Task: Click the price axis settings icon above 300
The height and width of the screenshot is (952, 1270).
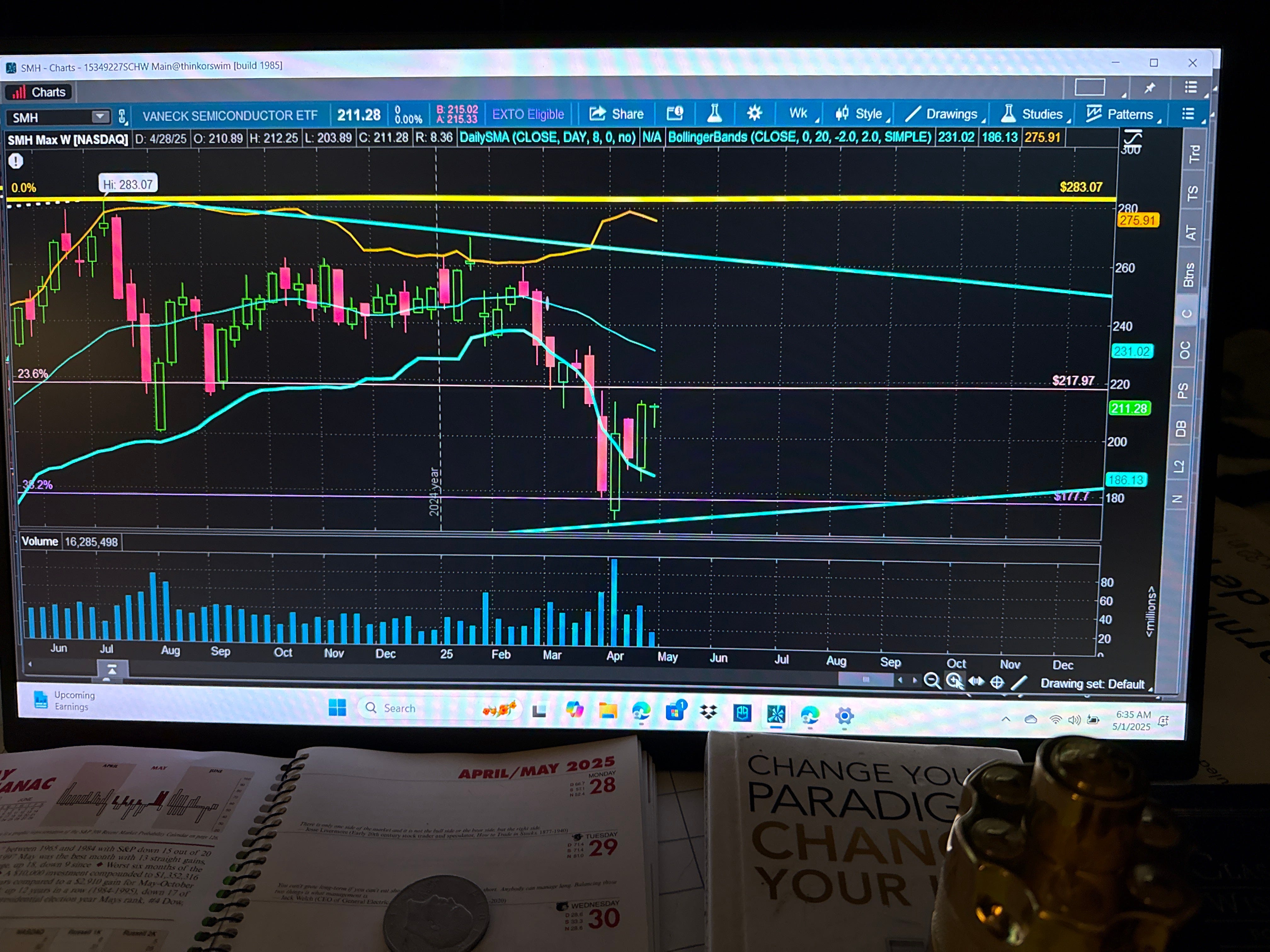Action: click(x=1133, y=137)
